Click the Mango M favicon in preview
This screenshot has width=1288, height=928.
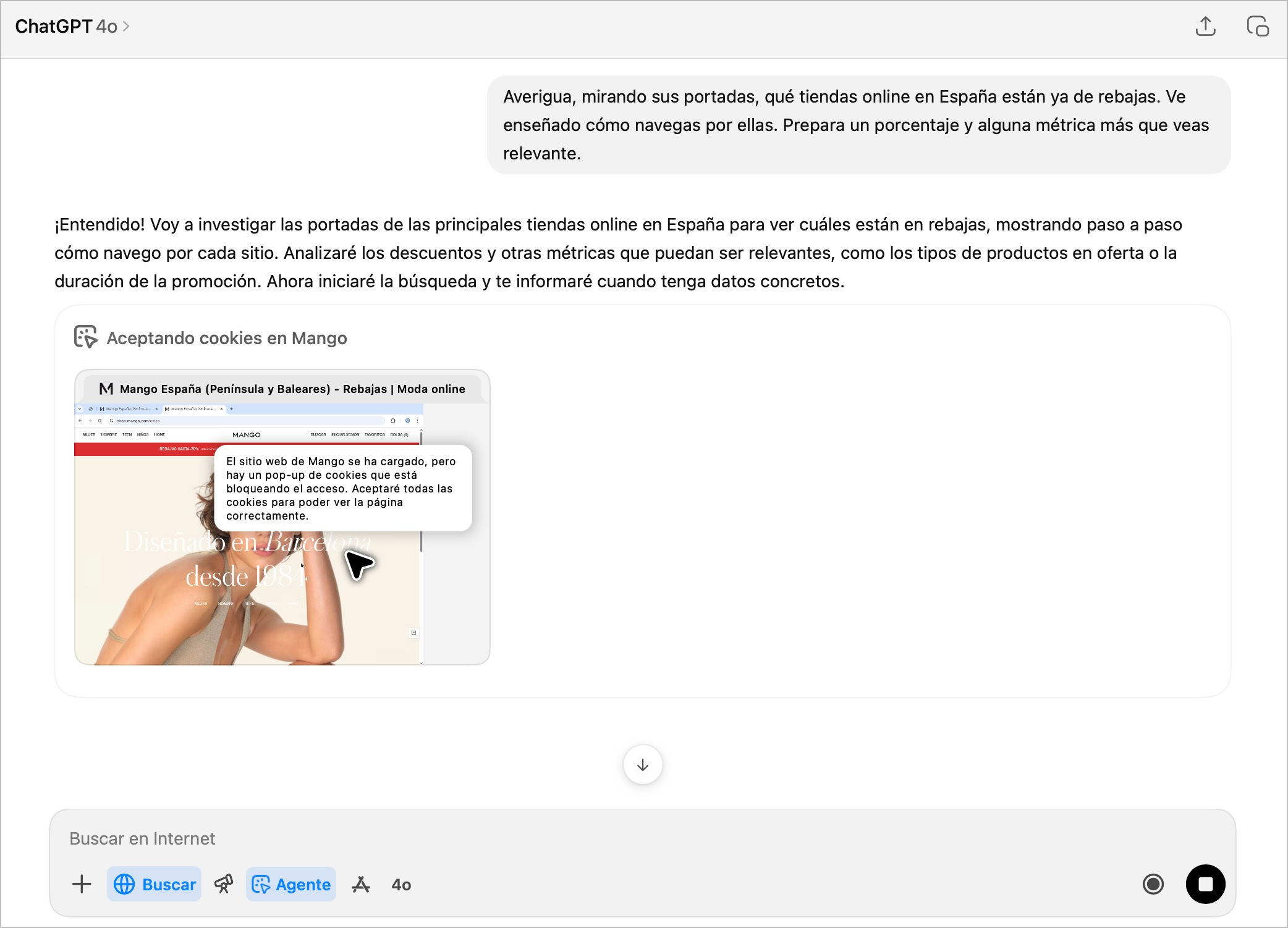(106, 389)
